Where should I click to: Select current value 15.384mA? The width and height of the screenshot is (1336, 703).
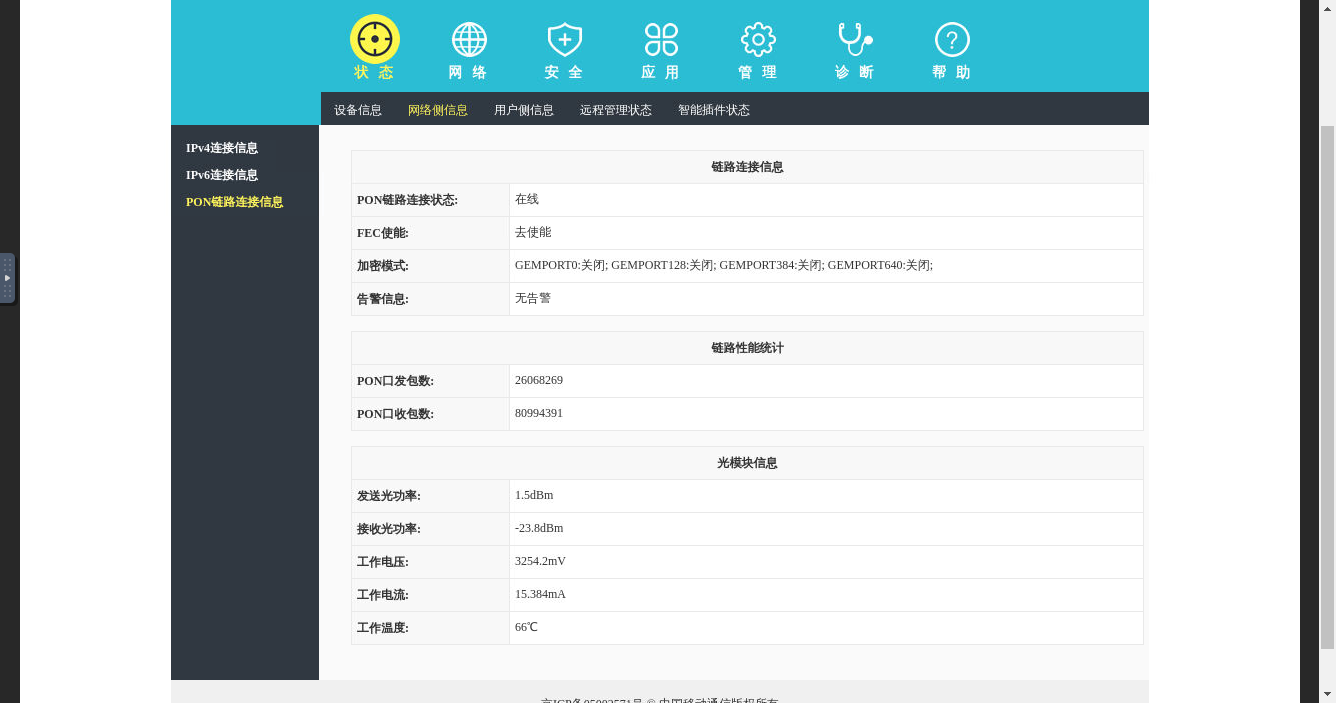point(540,594)
